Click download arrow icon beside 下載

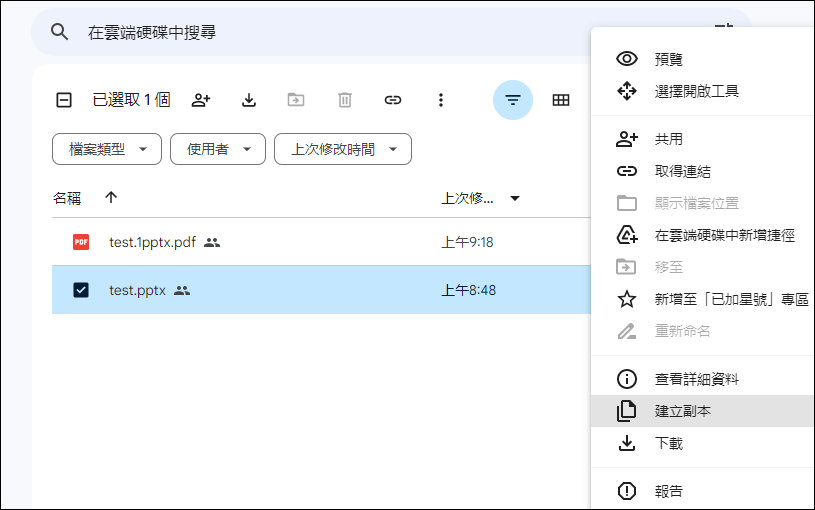coord(627,443)
